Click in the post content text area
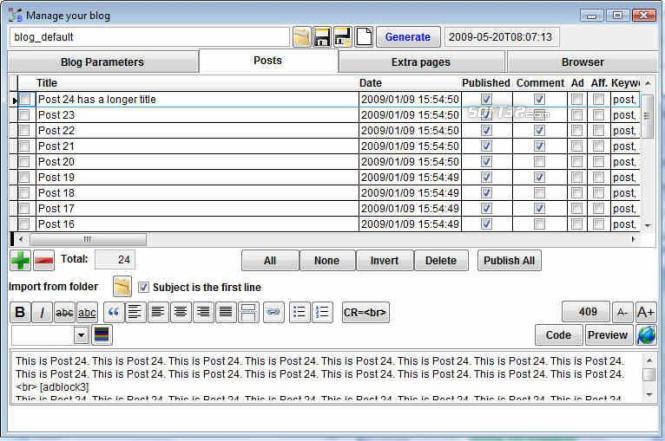Screen dimensions: 665x441 click(x=325, y=377)
